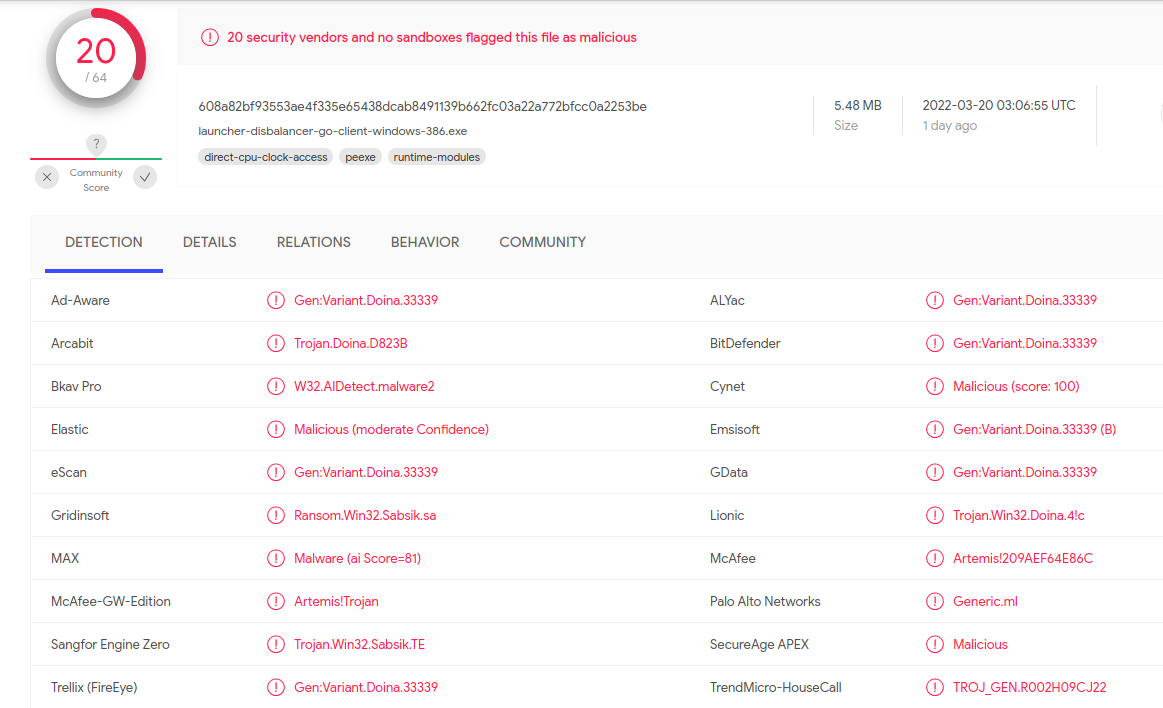Click the alert icon in the malicious banner
The image size is (1163, 708).
tap(210, 37)
